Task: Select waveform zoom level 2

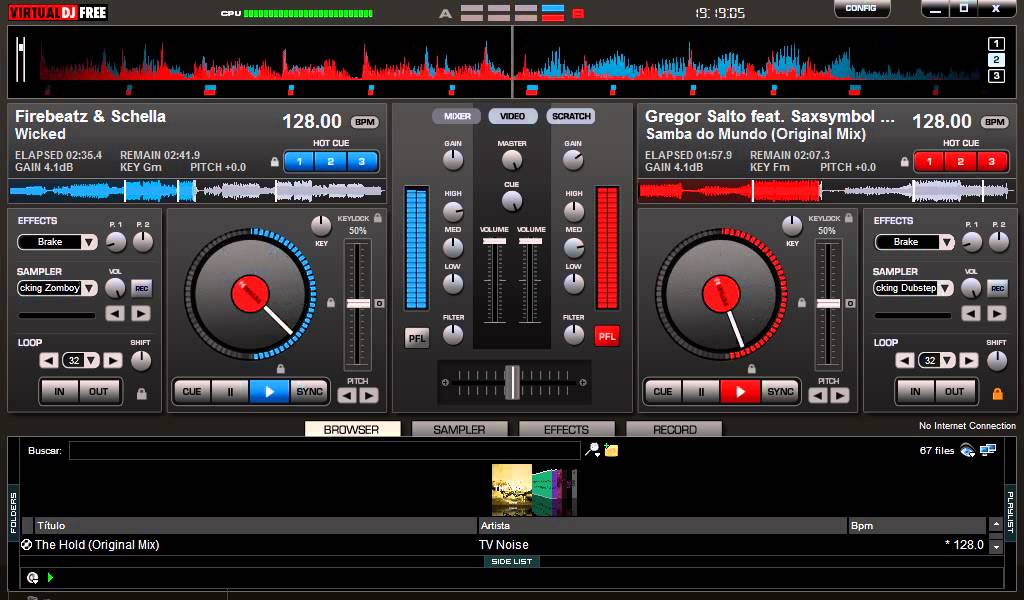Action: point(996,60)
